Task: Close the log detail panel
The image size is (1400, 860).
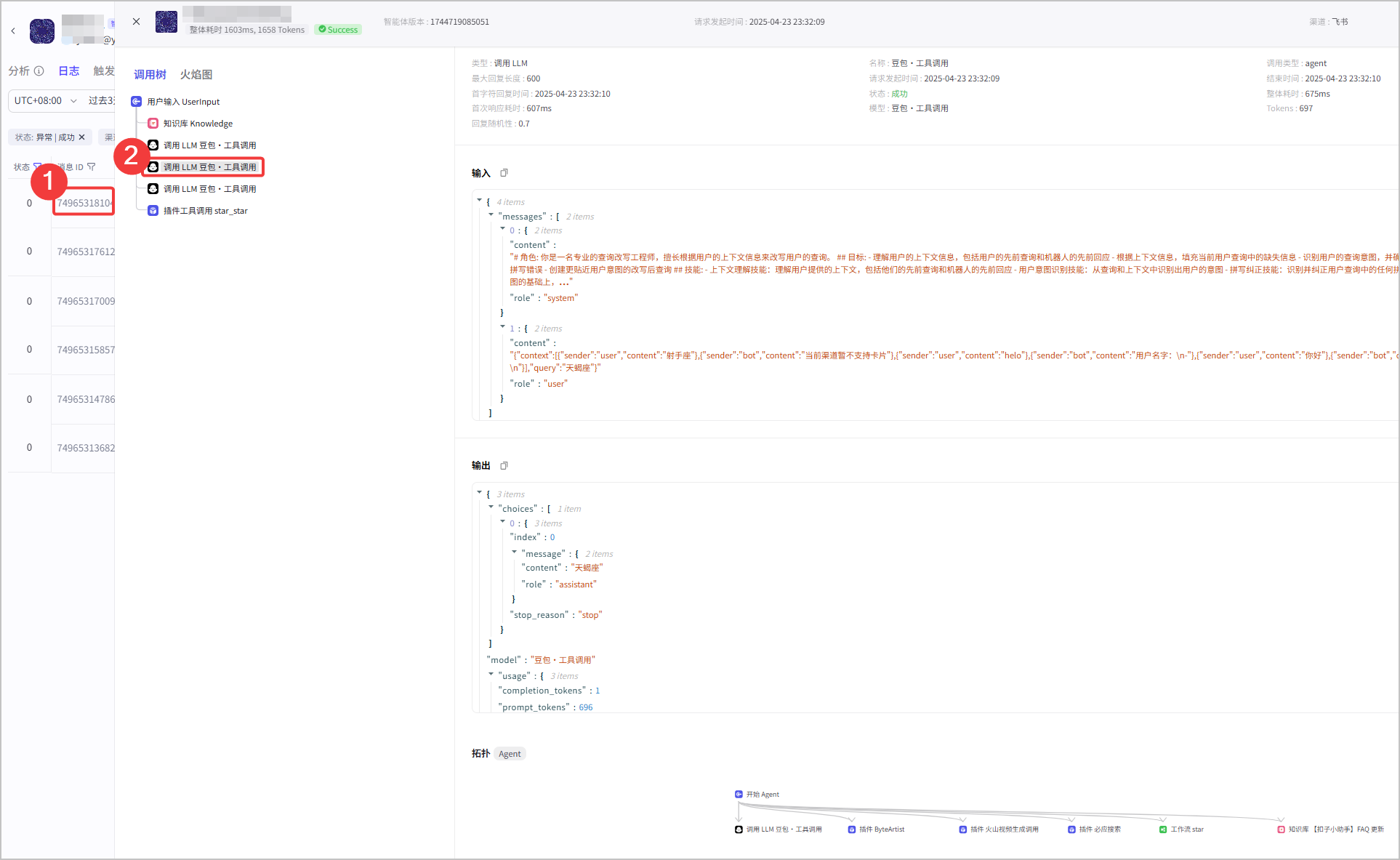Action: tap(136, 22)
